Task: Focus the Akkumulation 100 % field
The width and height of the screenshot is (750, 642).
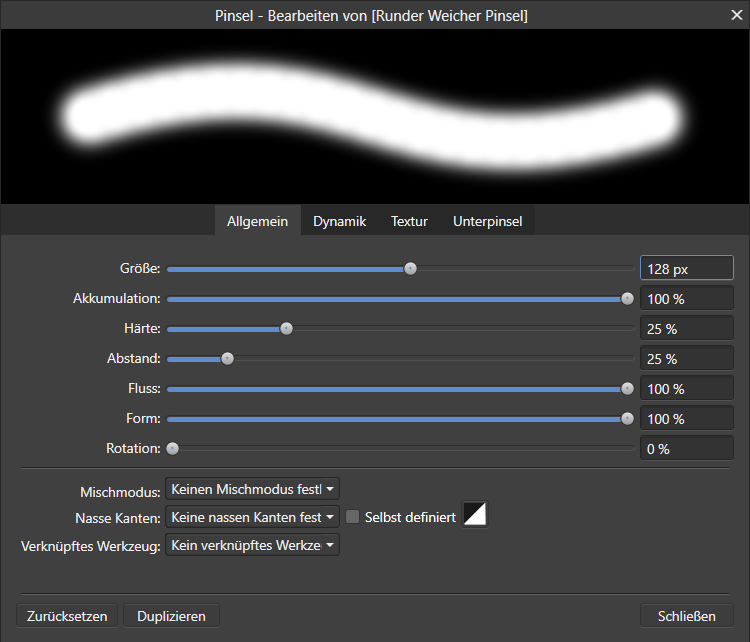Action: [x=686, y=299]
